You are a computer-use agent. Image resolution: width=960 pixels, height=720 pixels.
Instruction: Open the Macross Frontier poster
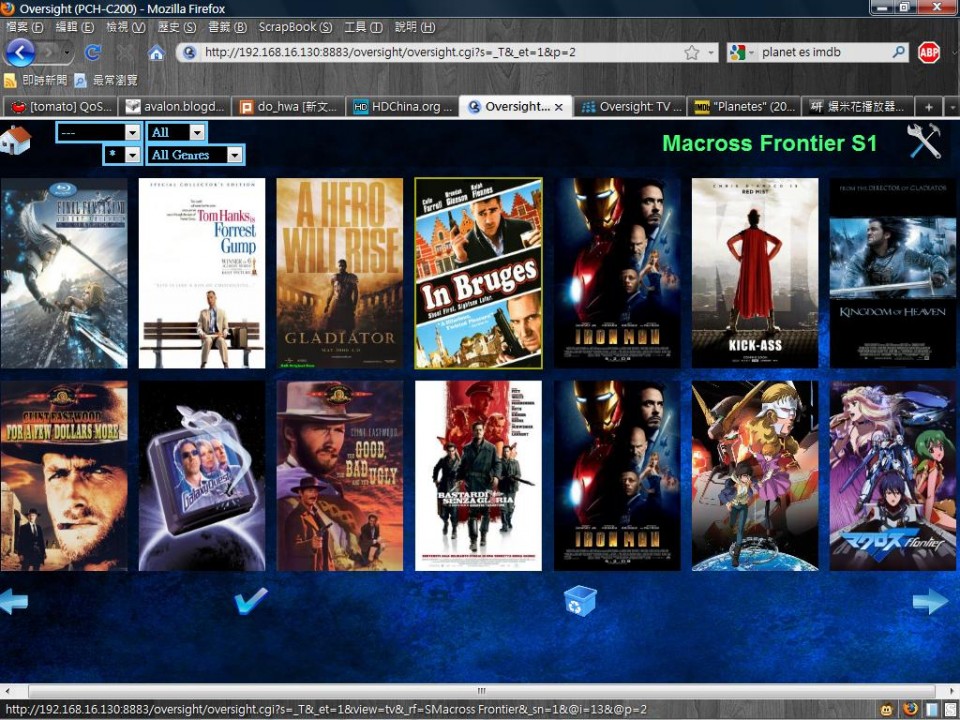pyautogui.click(x=893, y=476)
